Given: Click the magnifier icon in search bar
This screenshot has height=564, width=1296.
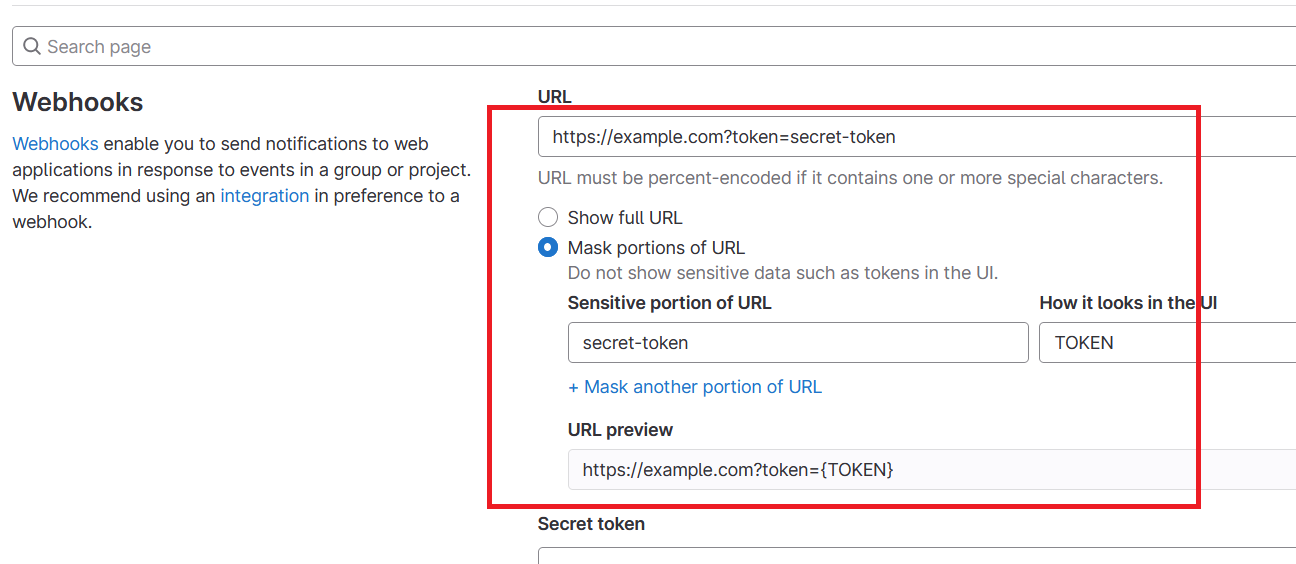Looking at the screenshot, I should (x=32, y=47).
